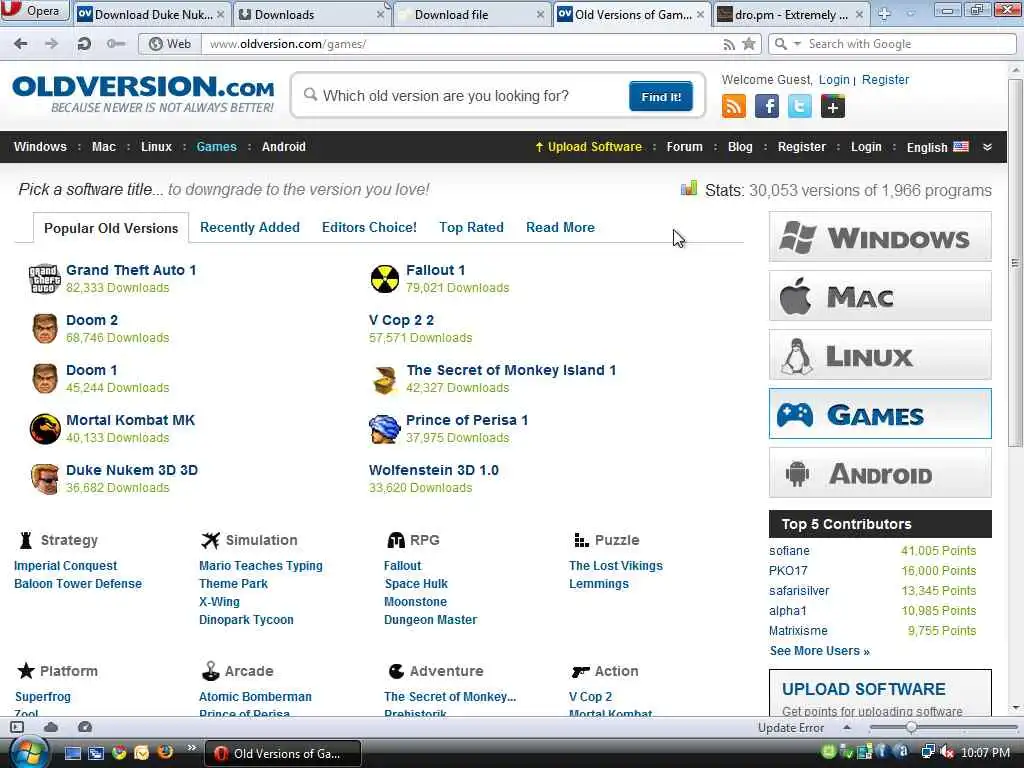Screen dimensions: 1024x768
Task: Switch to Download Duke Nukem tab
Action: tap(151, 14)
